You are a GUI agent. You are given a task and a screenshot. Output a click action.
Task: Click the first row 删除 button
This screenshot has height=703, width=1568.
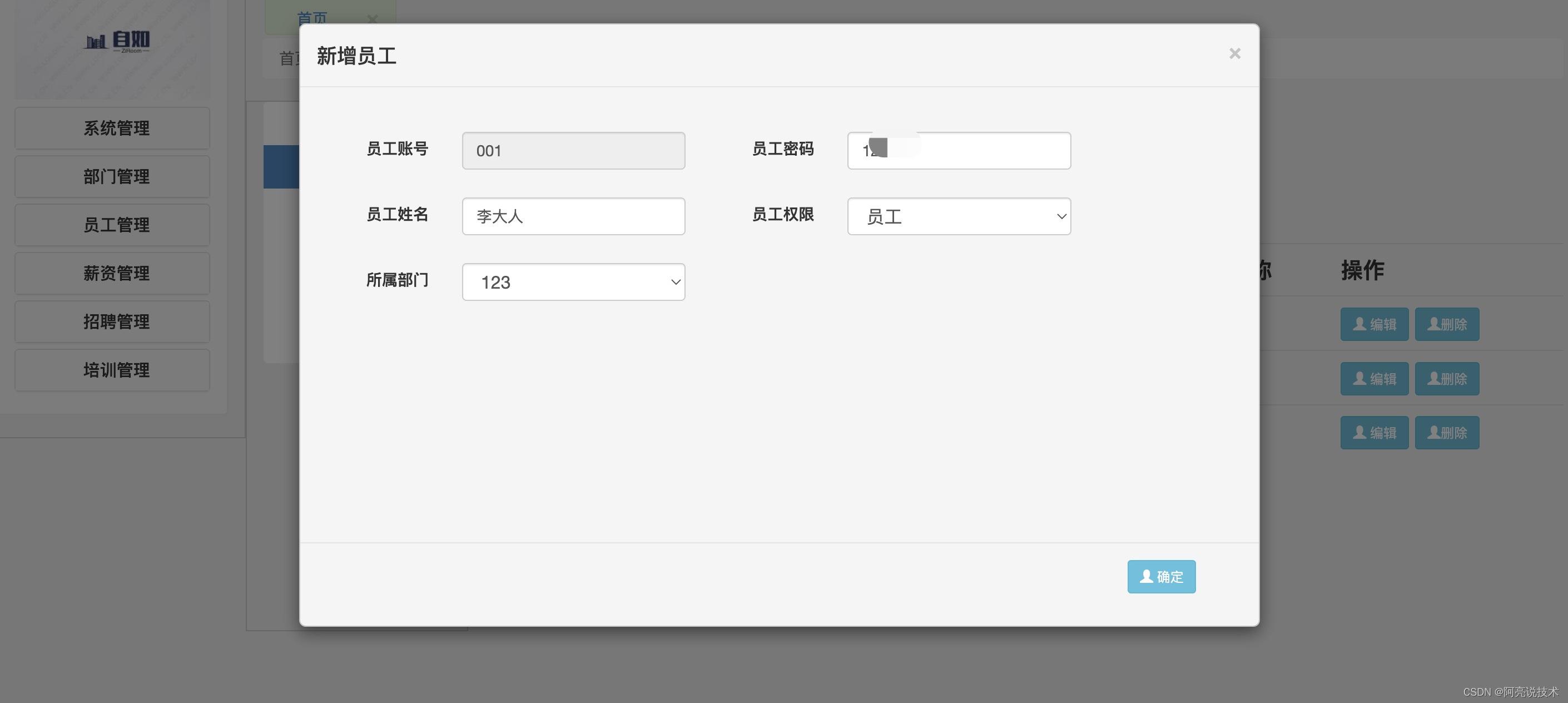1447,324
